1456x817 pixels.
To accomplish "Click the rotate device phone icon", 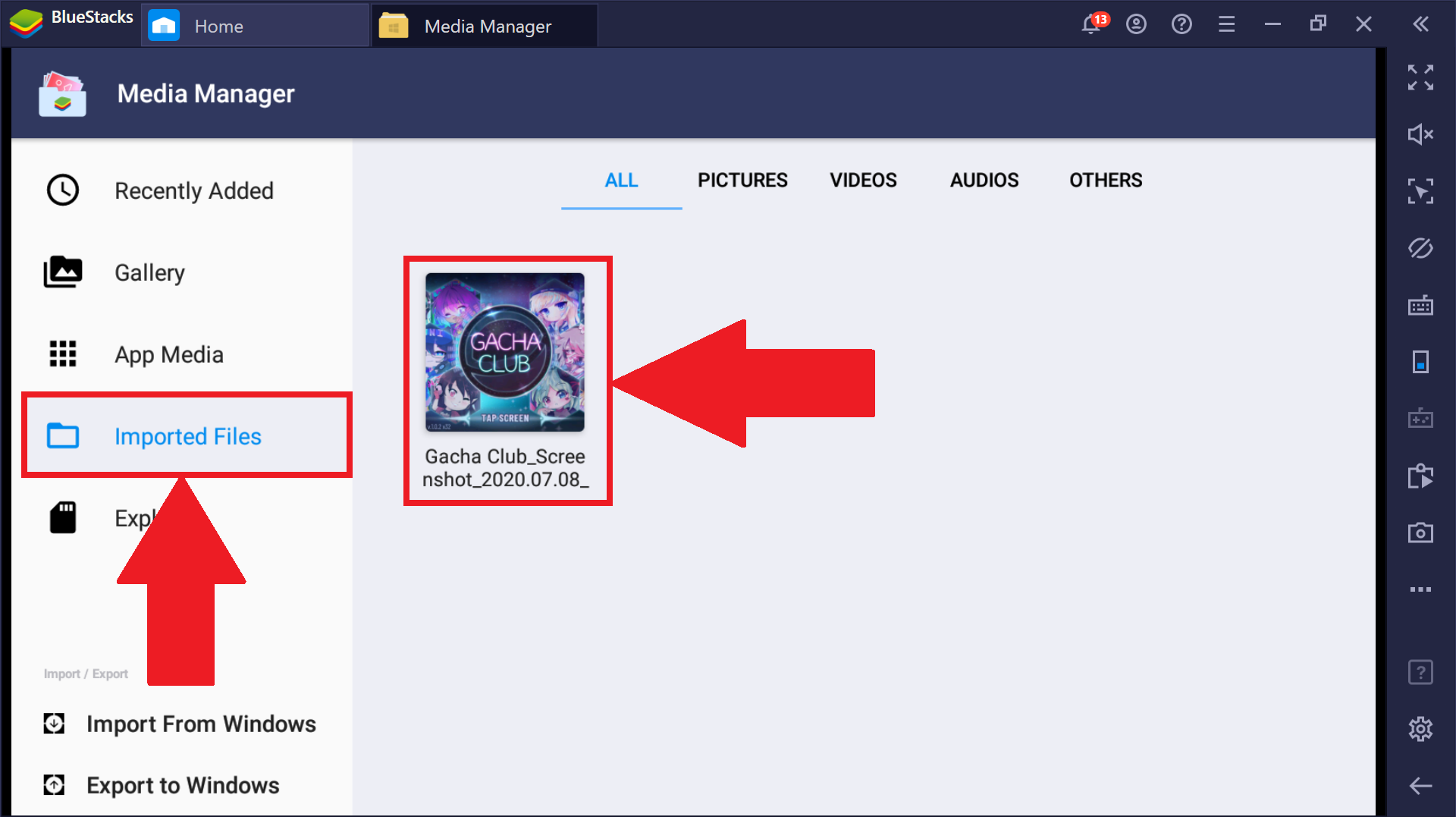I will [x=1420, y=362].
